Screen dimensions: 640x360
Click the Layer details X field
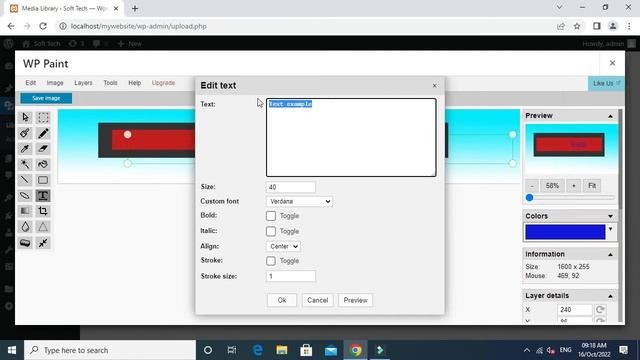click(575, 310)
